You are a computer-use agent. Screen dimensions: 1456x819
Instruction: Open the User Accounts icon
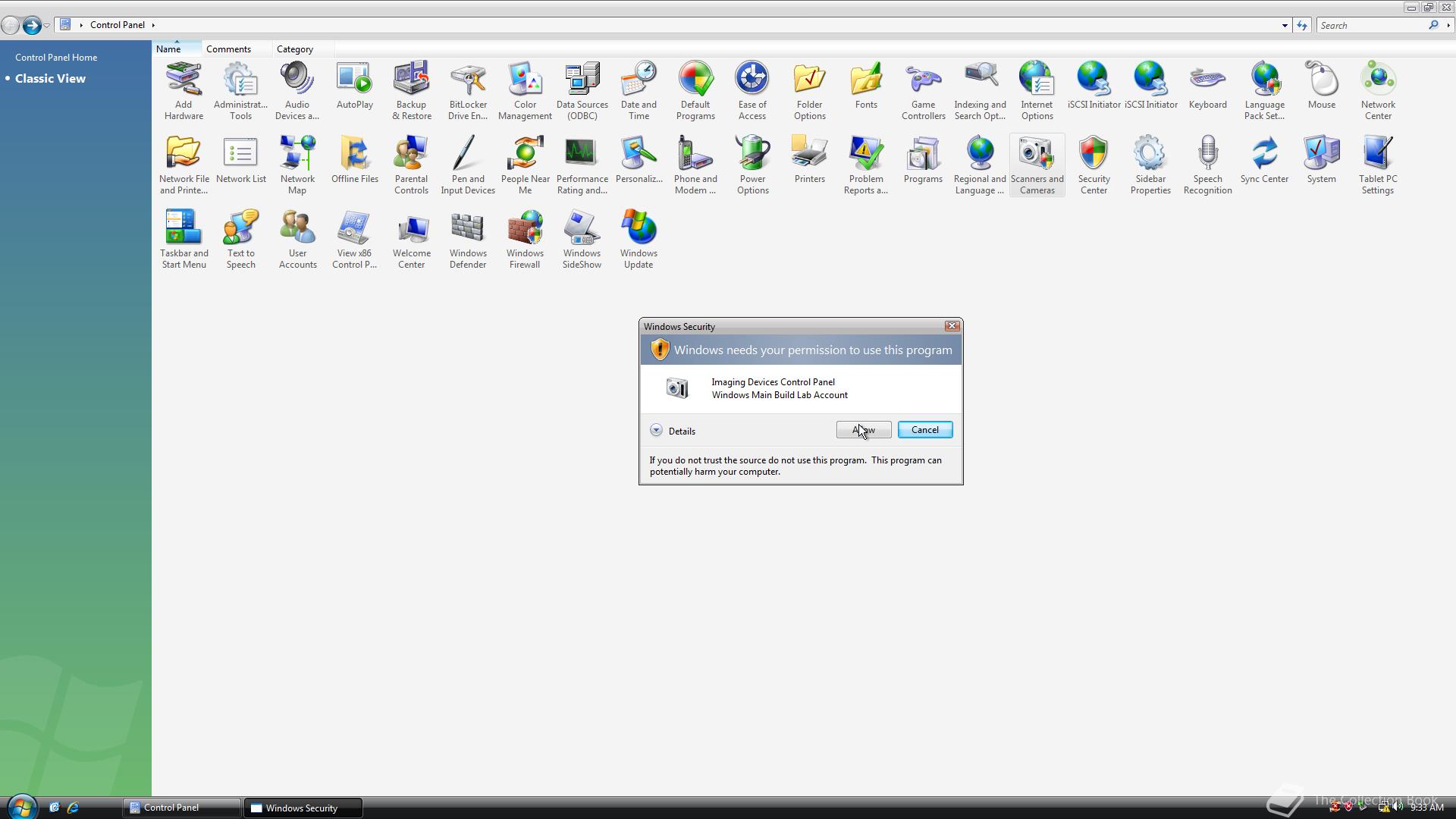[297, 239]
